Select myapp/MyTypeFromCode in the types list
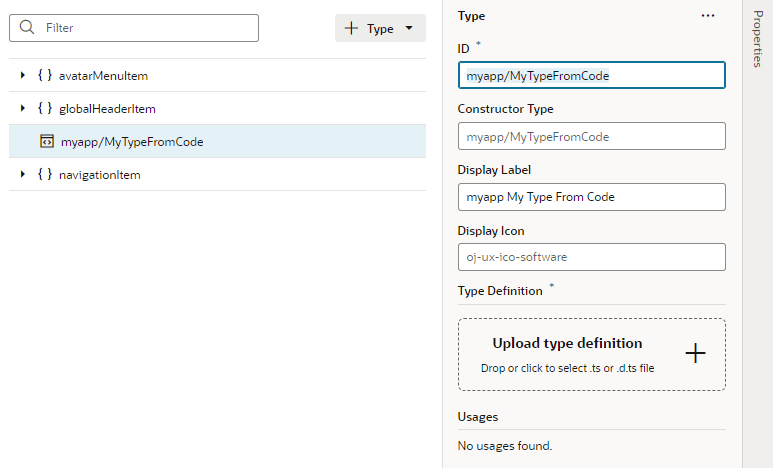Screen dimensions: 773x468 click(x=217, y=142)
